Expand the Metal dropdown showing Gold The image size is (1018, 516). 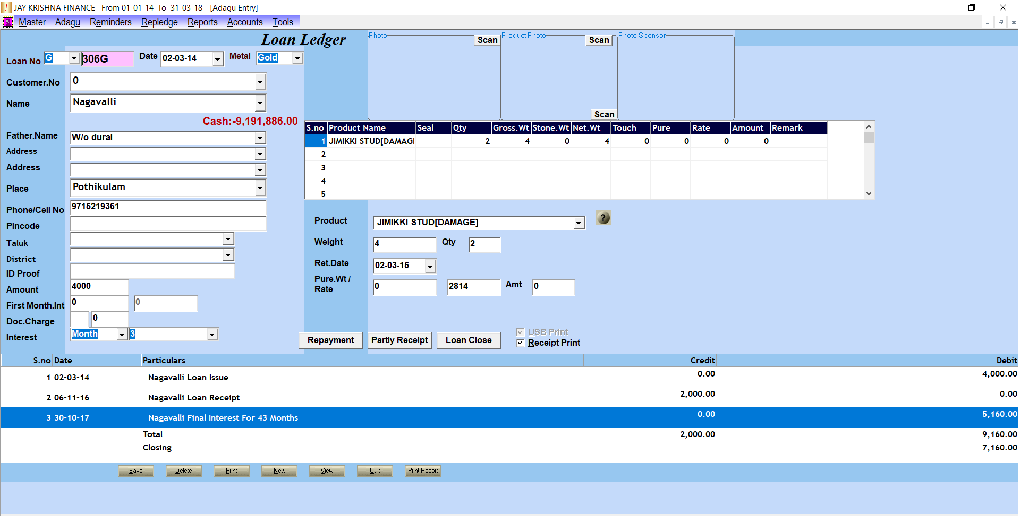pyautogui.click(x=297, y=59)
